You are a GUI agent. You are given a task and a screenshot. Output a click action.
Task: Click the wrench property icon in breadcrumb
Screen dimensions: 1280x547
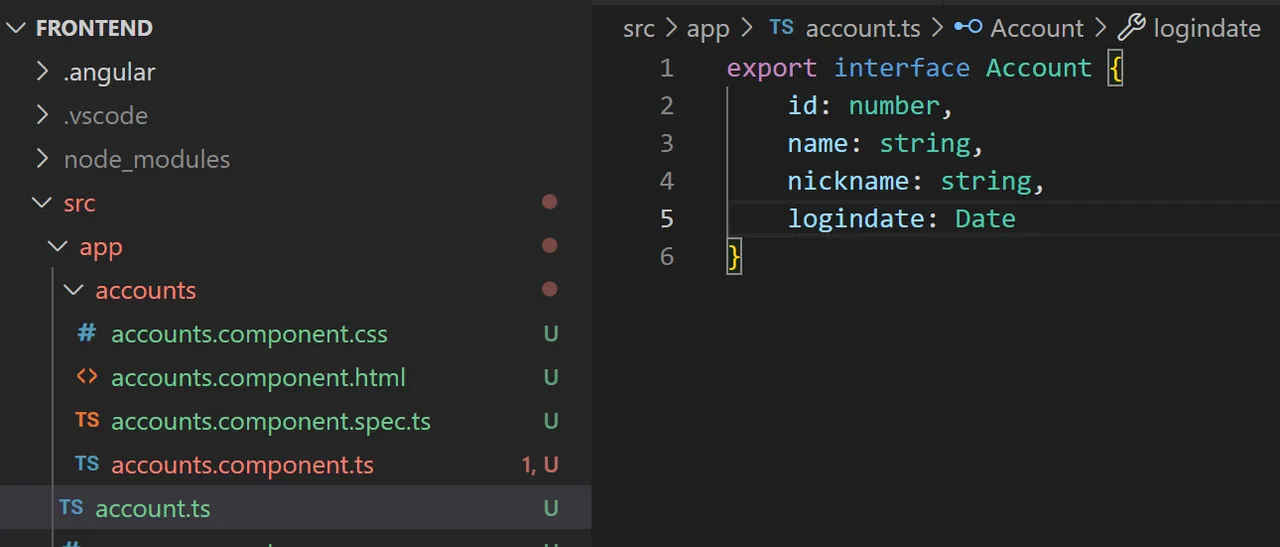[1131, 27]
